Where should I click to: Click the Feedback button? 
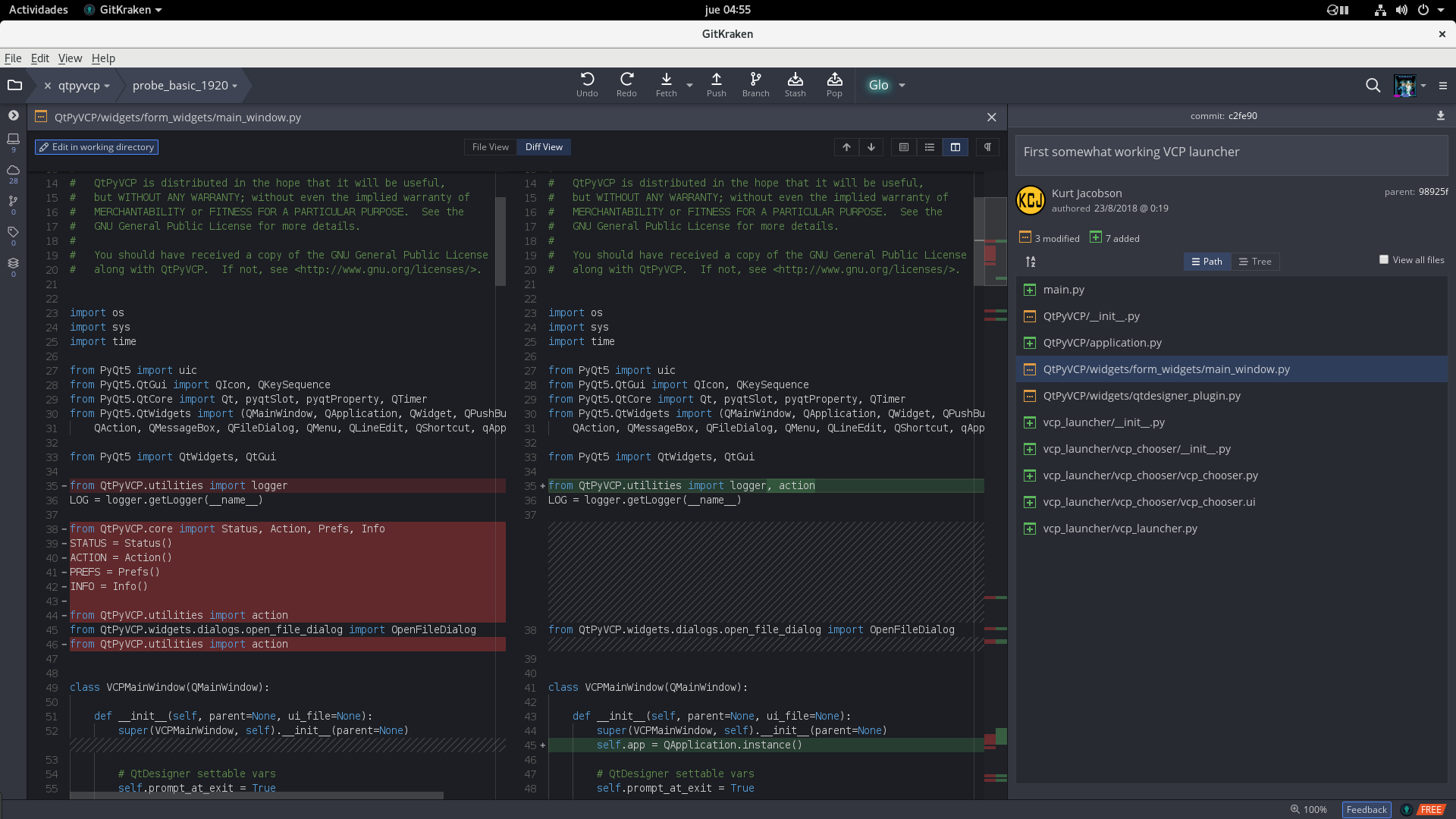1367,810
